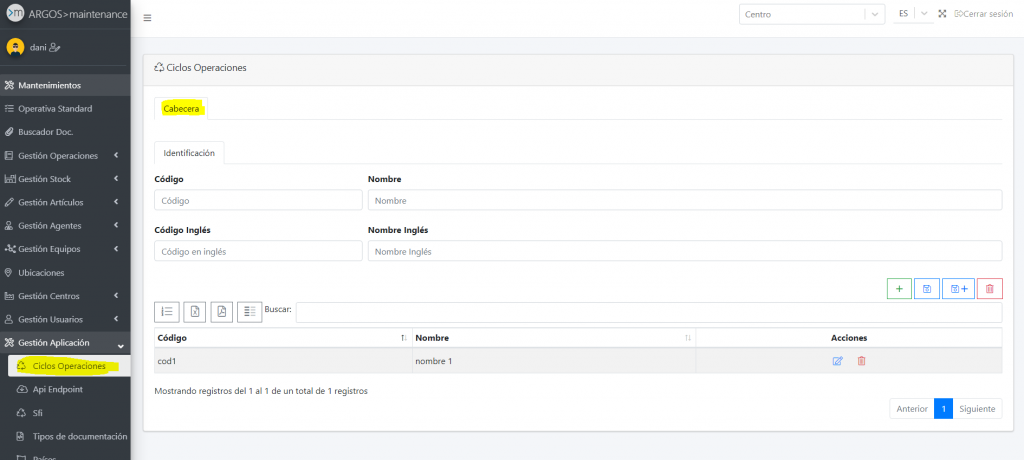Export the table to Excel

(195, 311)
